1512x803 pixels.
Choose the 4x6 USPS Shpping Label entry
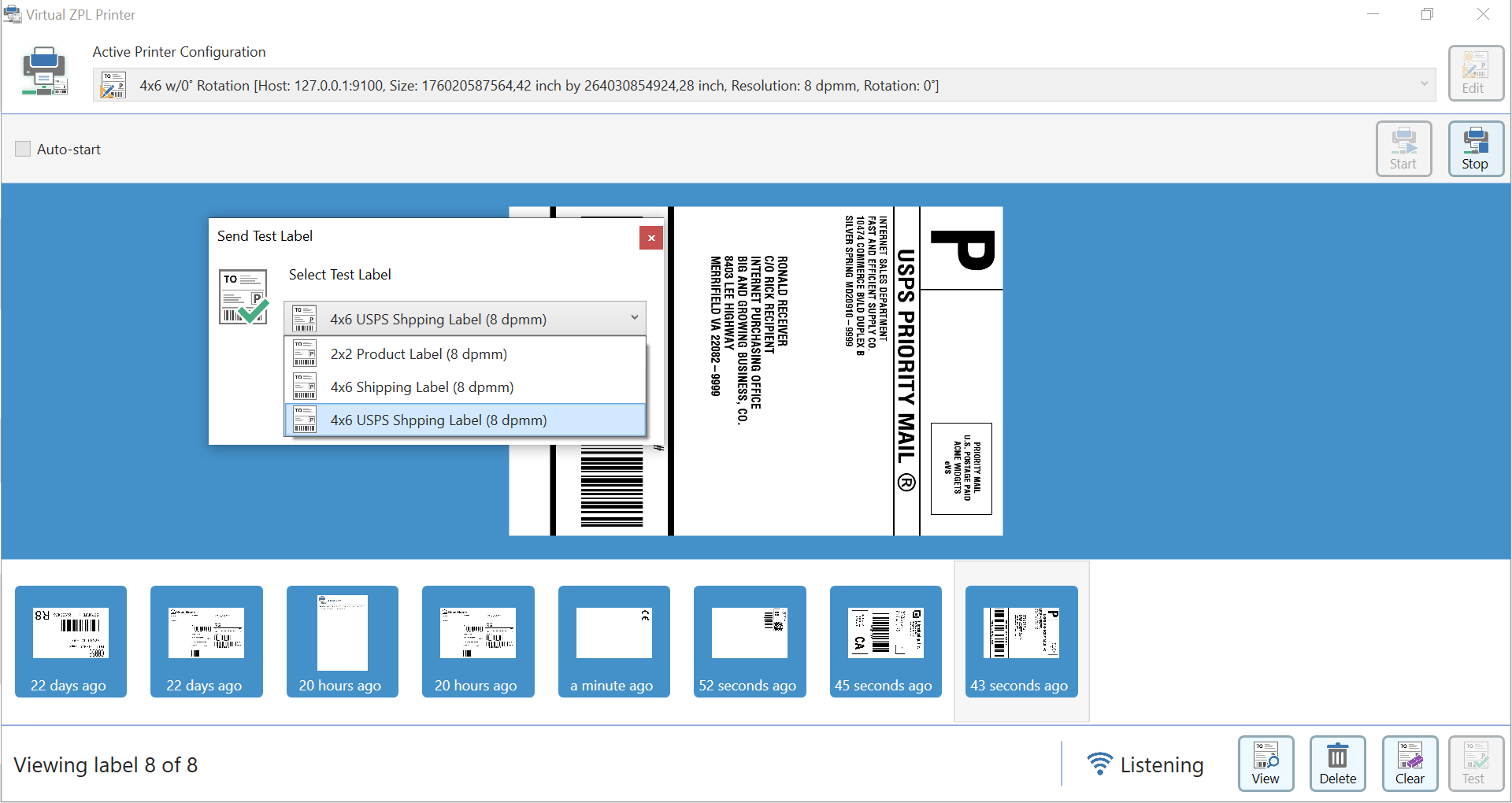pos(438,420)
